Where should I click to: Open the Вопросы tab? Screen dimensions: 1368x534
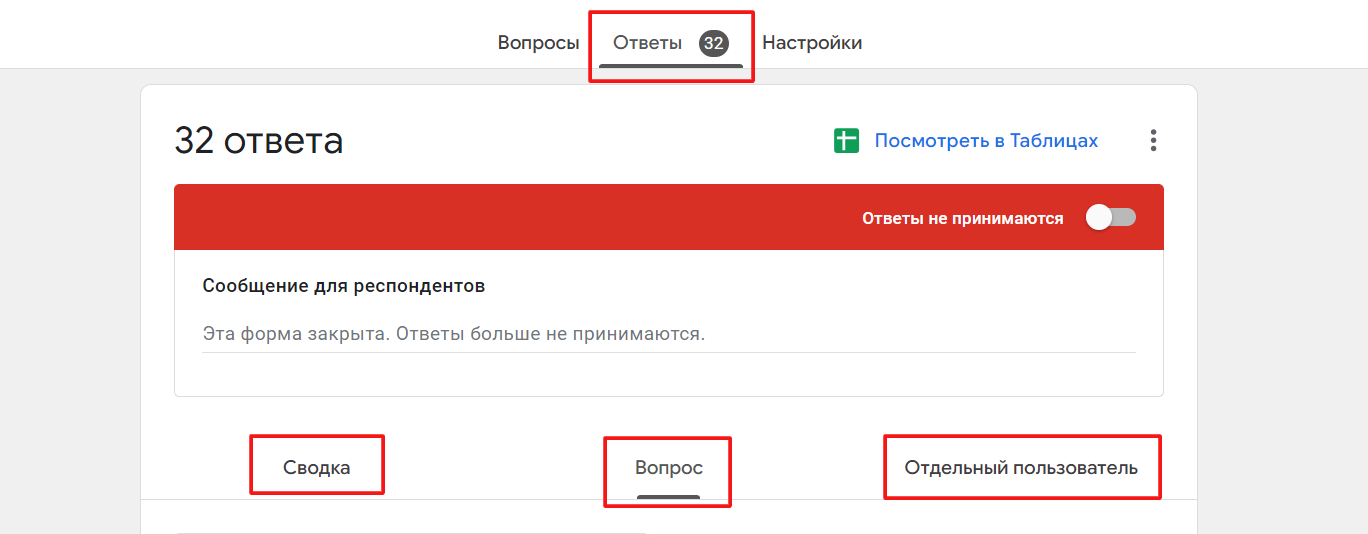538,43
